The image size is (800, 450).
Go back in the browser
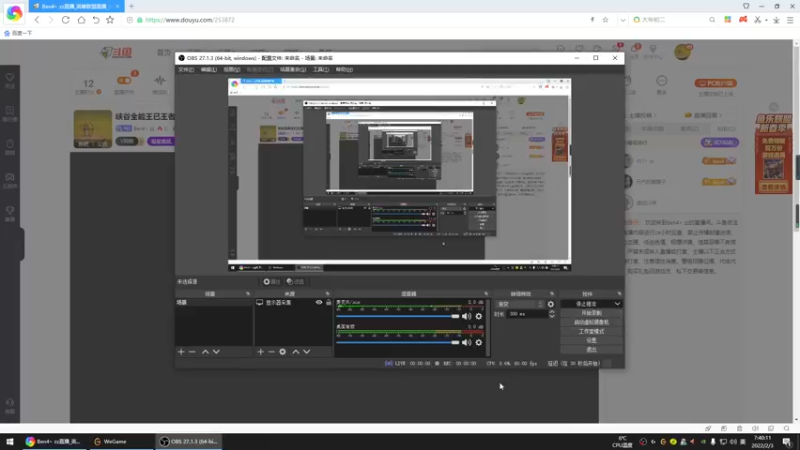[37, 20]
